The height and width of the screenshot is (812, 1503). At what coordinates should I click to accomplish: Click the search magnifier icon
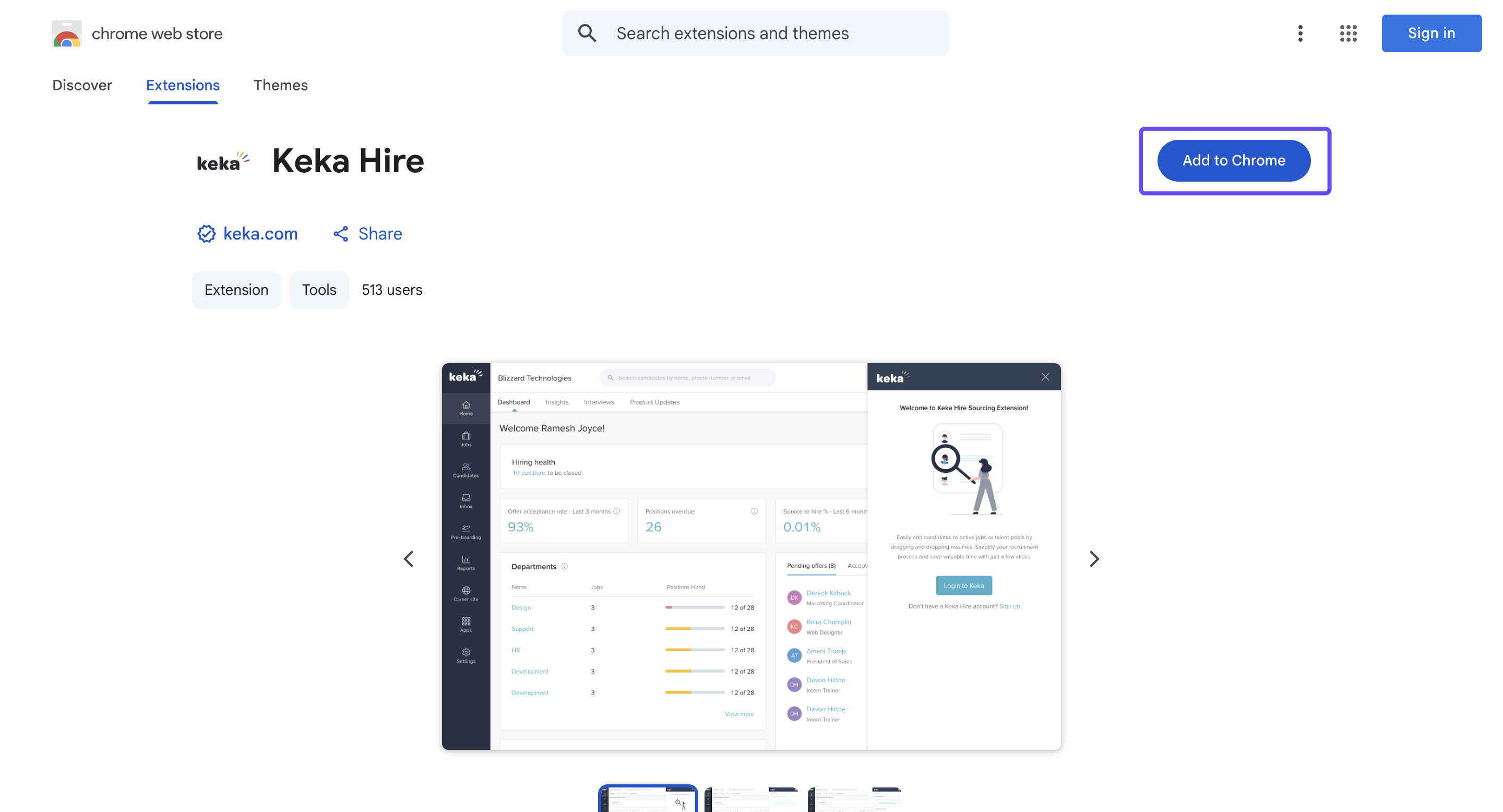587,33
